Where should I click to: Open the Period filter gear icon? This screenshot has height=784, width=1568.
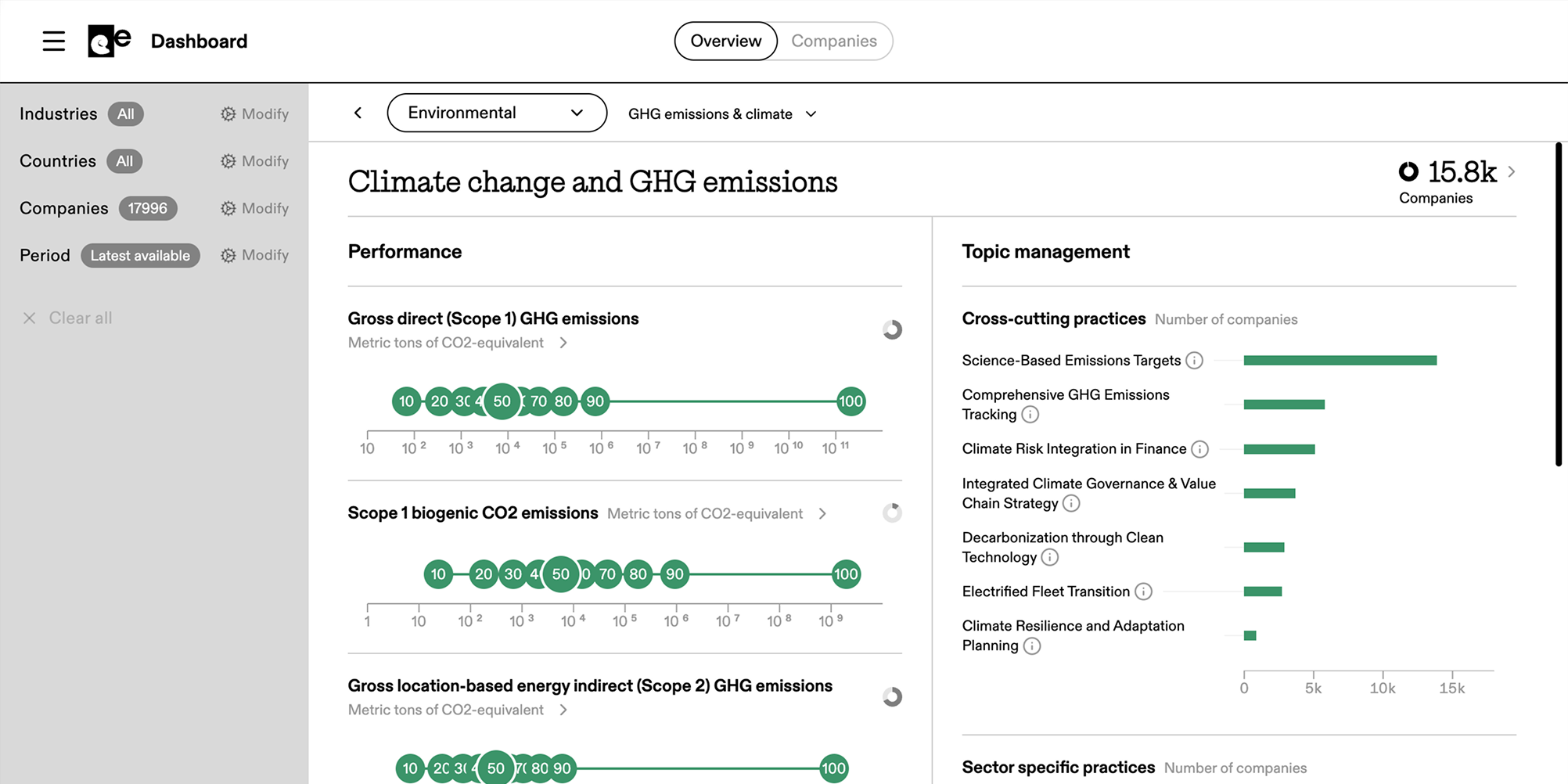click(x=229, y=255)
